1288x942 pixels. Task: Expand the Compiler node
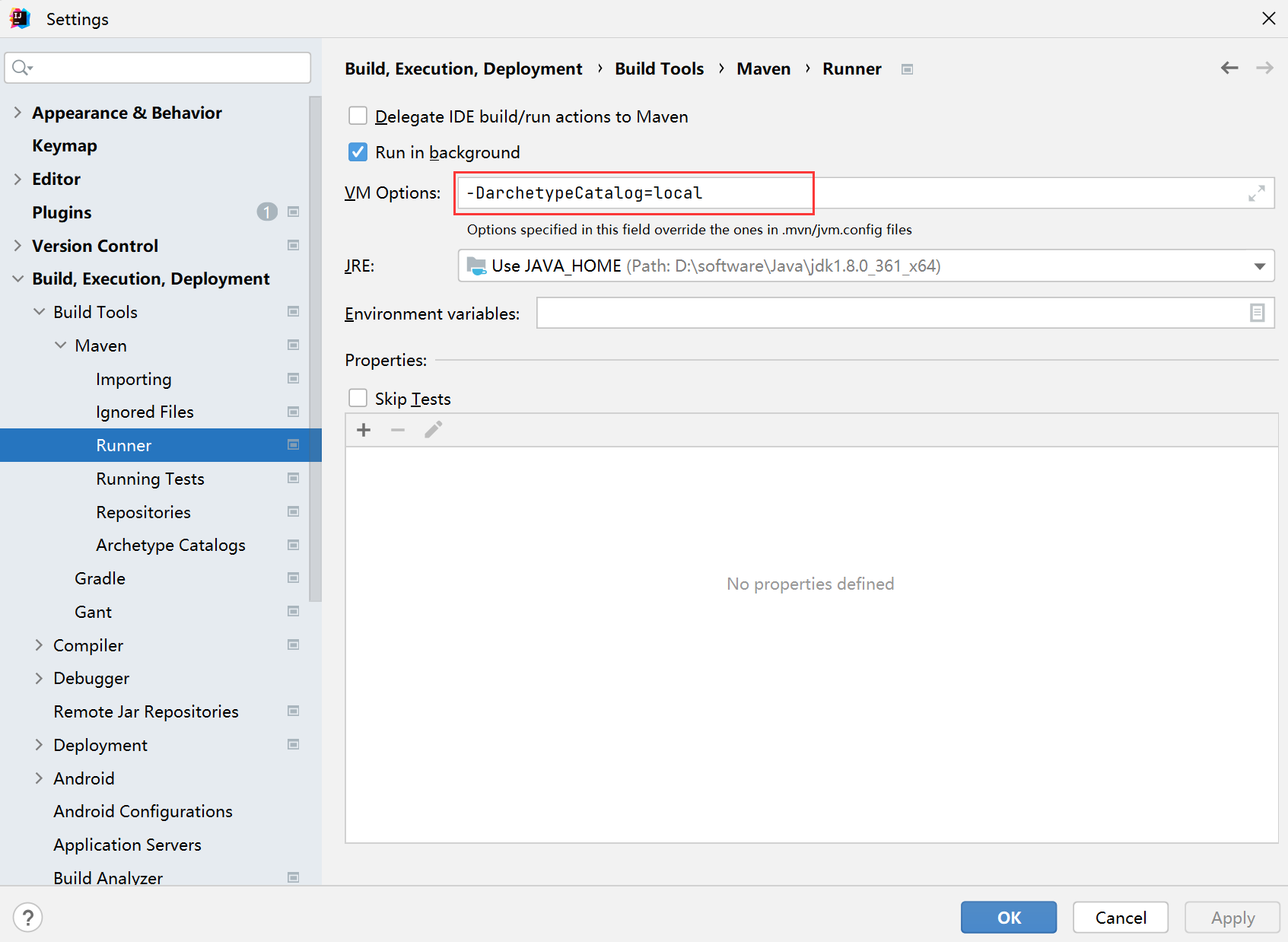click(x=39, y=644)
